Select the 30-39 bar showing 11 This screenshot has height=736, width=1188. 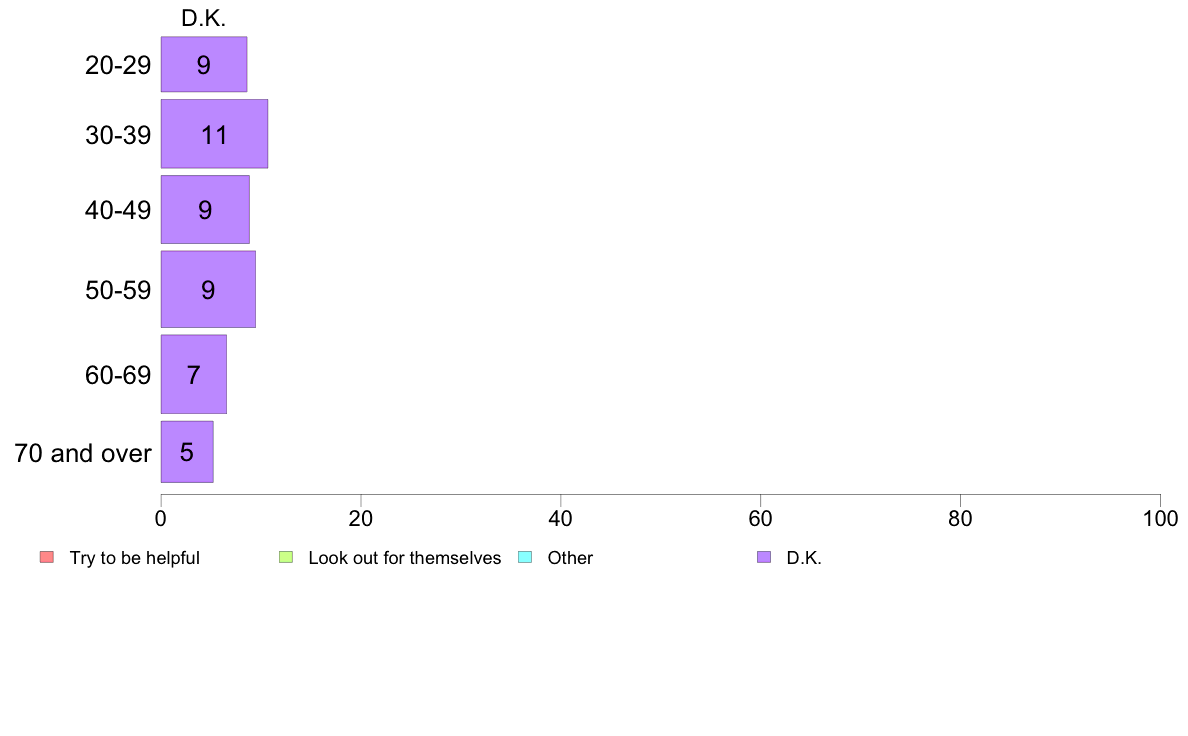click(214, 133)
